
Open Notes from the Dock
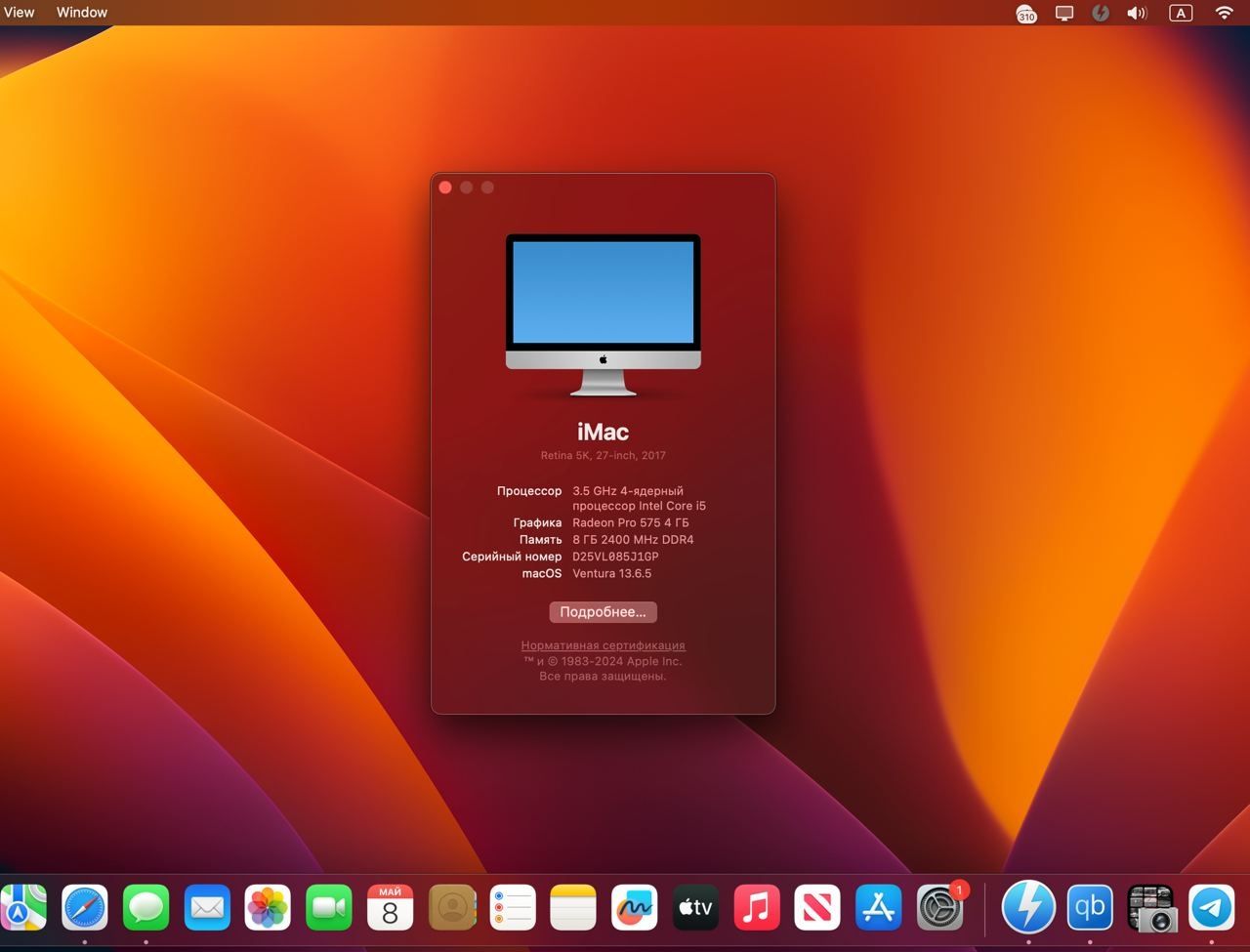(573, 908)
